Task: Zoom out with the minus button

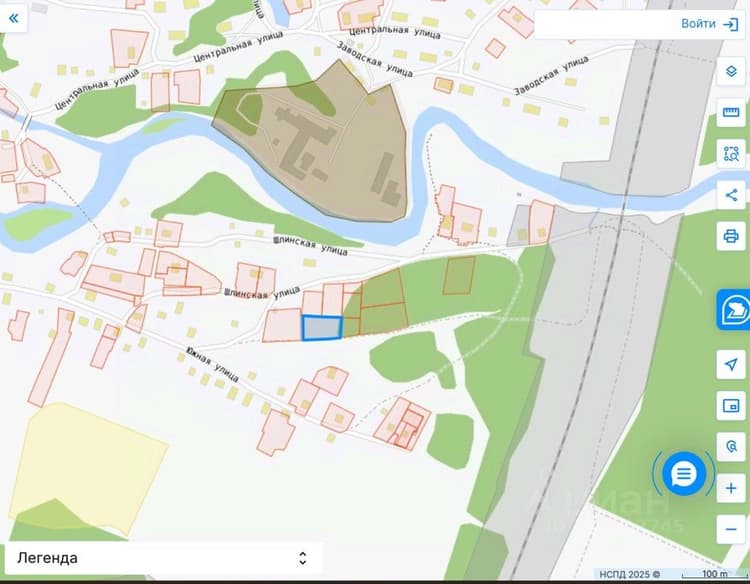Action: click(x=731, y=529)
